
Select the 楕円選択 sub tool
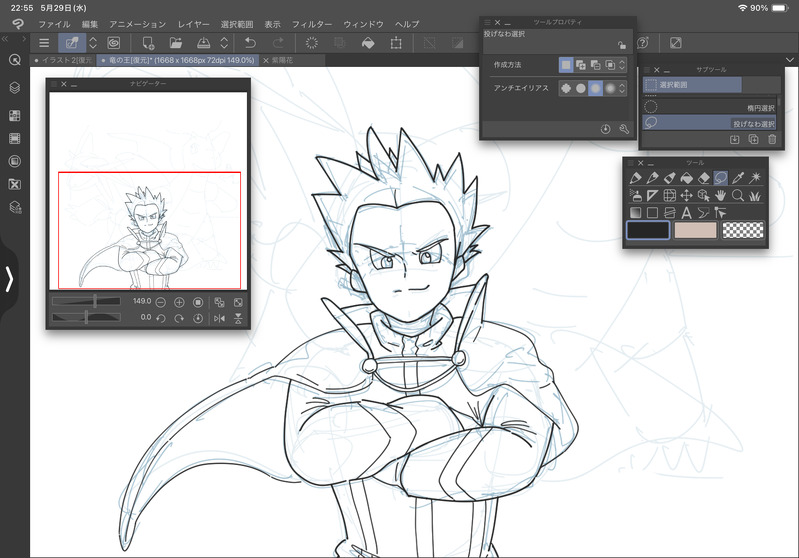709,107
